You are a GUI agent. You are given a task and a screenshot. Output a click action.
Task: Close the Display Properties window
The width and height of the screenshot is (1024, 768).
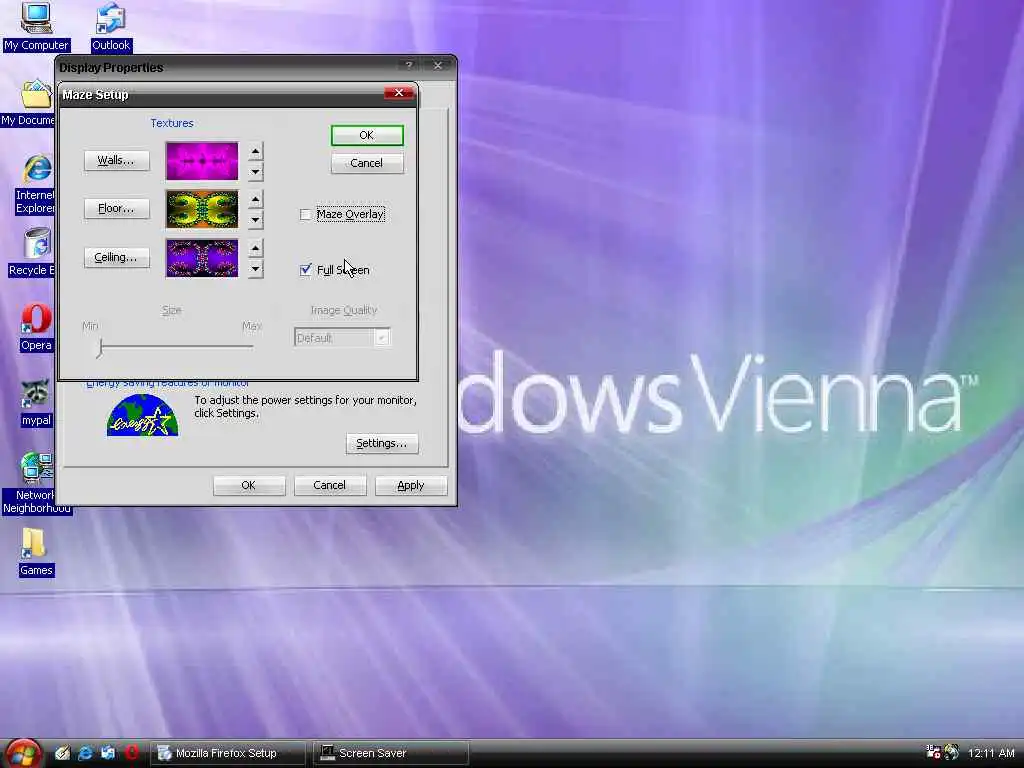438,65
